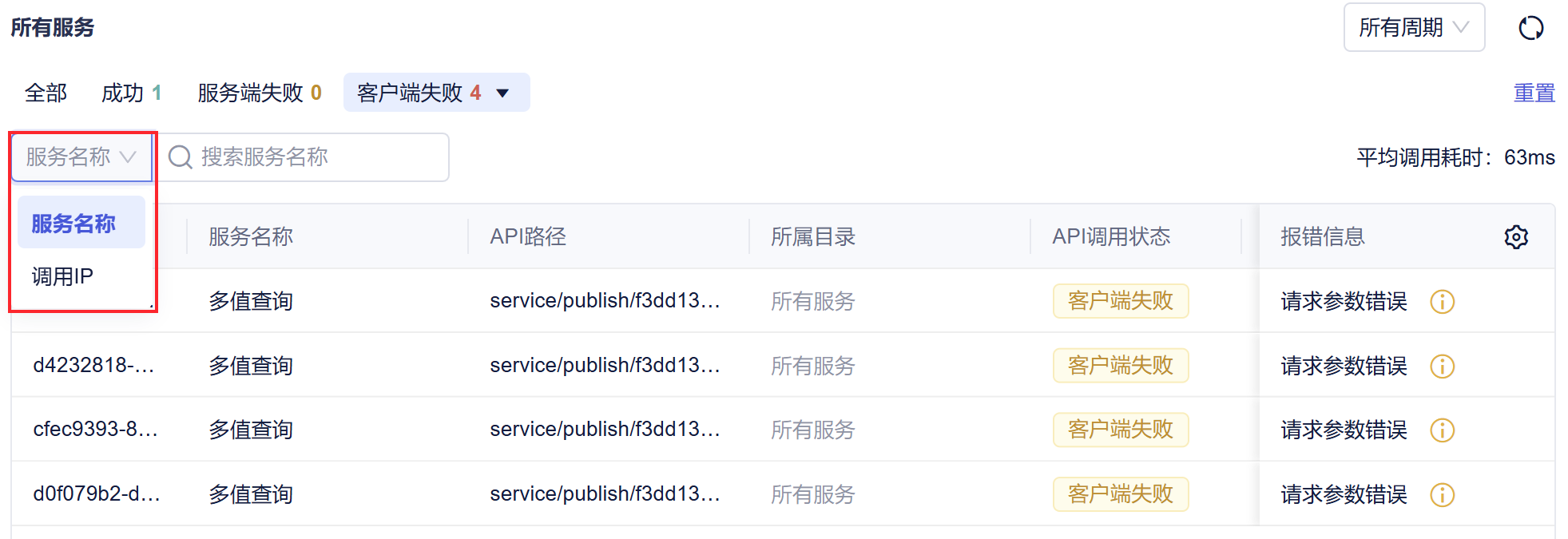
Task: Click API path in cfec9393 row
Action: pyautogui.click(x=605, y=429)
